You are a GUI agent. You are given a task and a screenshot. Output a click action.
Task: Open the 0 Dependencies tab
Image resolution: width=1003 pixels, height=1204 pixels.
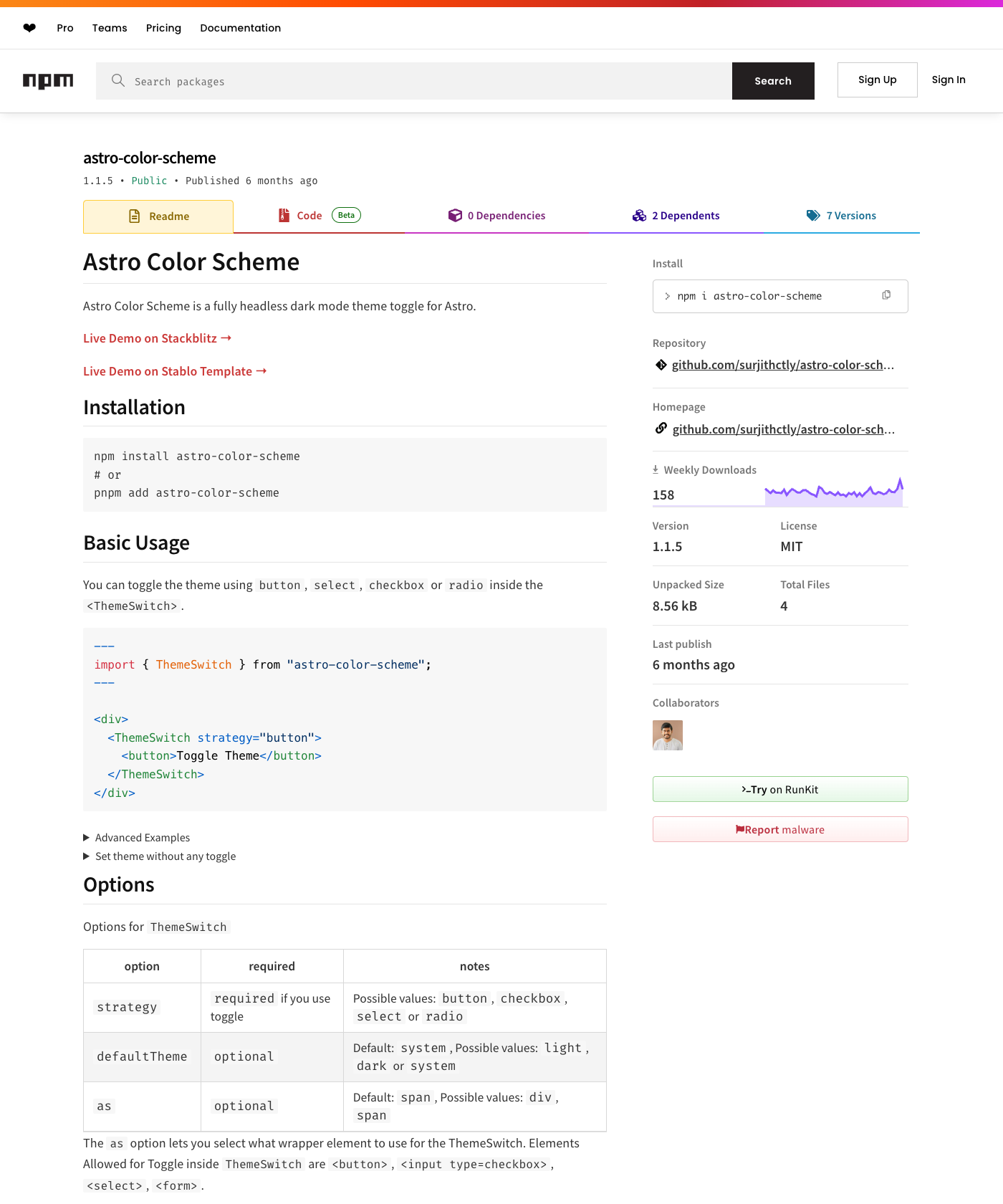tap(496, 215)
